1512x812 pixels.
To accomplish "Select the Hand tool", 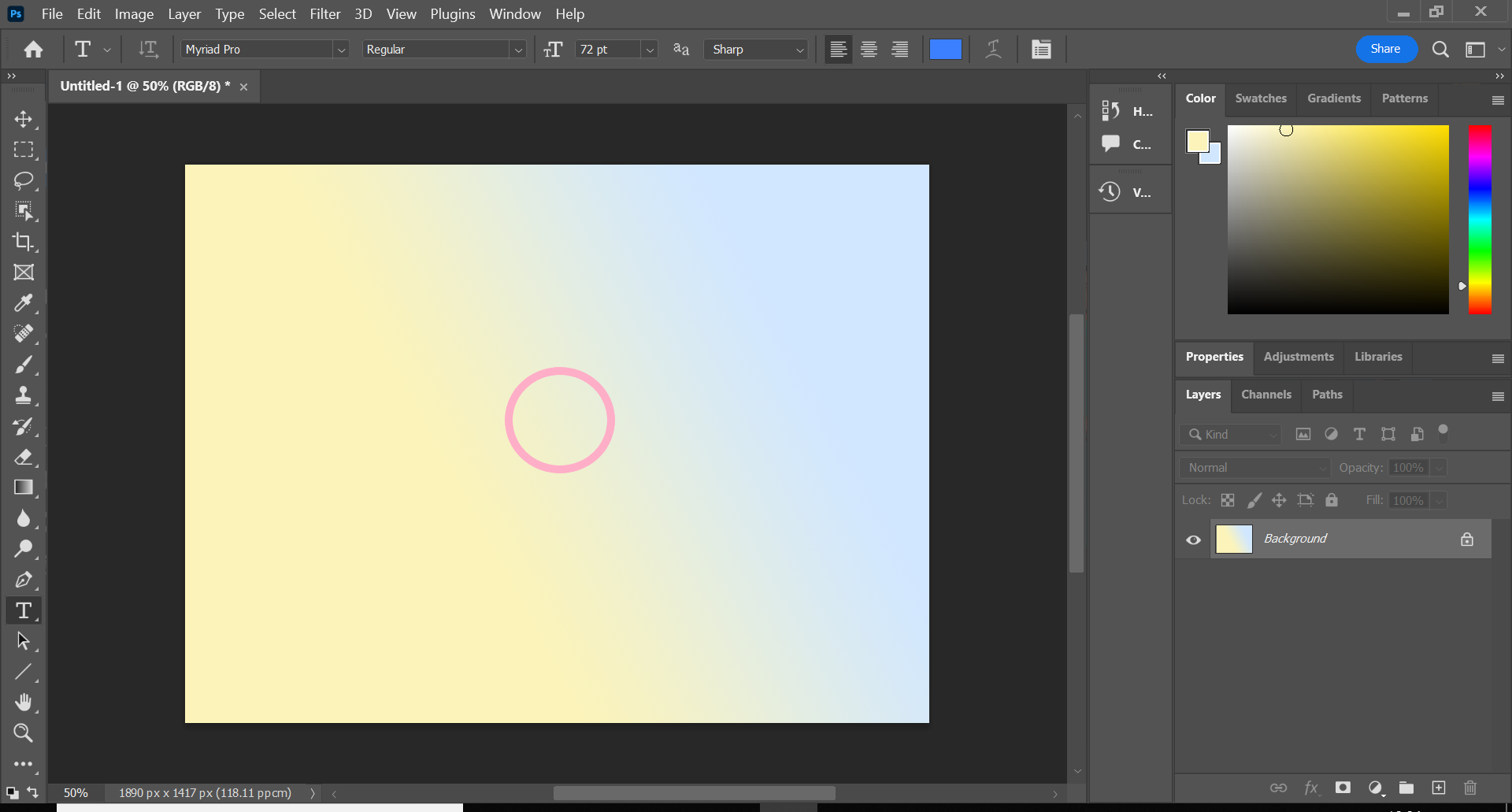I will pos(24,703).
